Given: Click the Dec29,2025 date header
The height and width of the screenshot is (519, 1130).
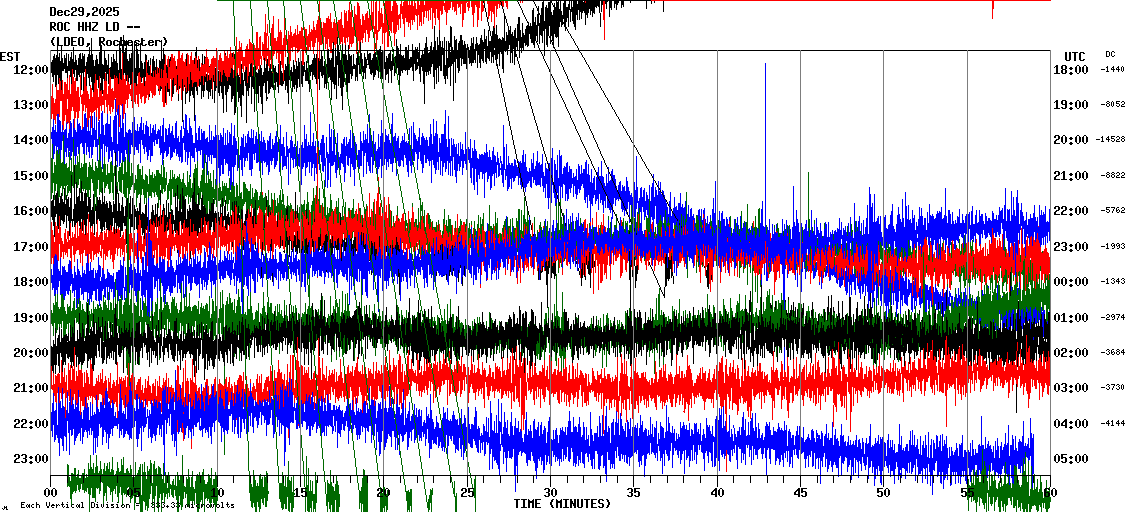Looking at the screenshot, I should [x=83, y=12].
